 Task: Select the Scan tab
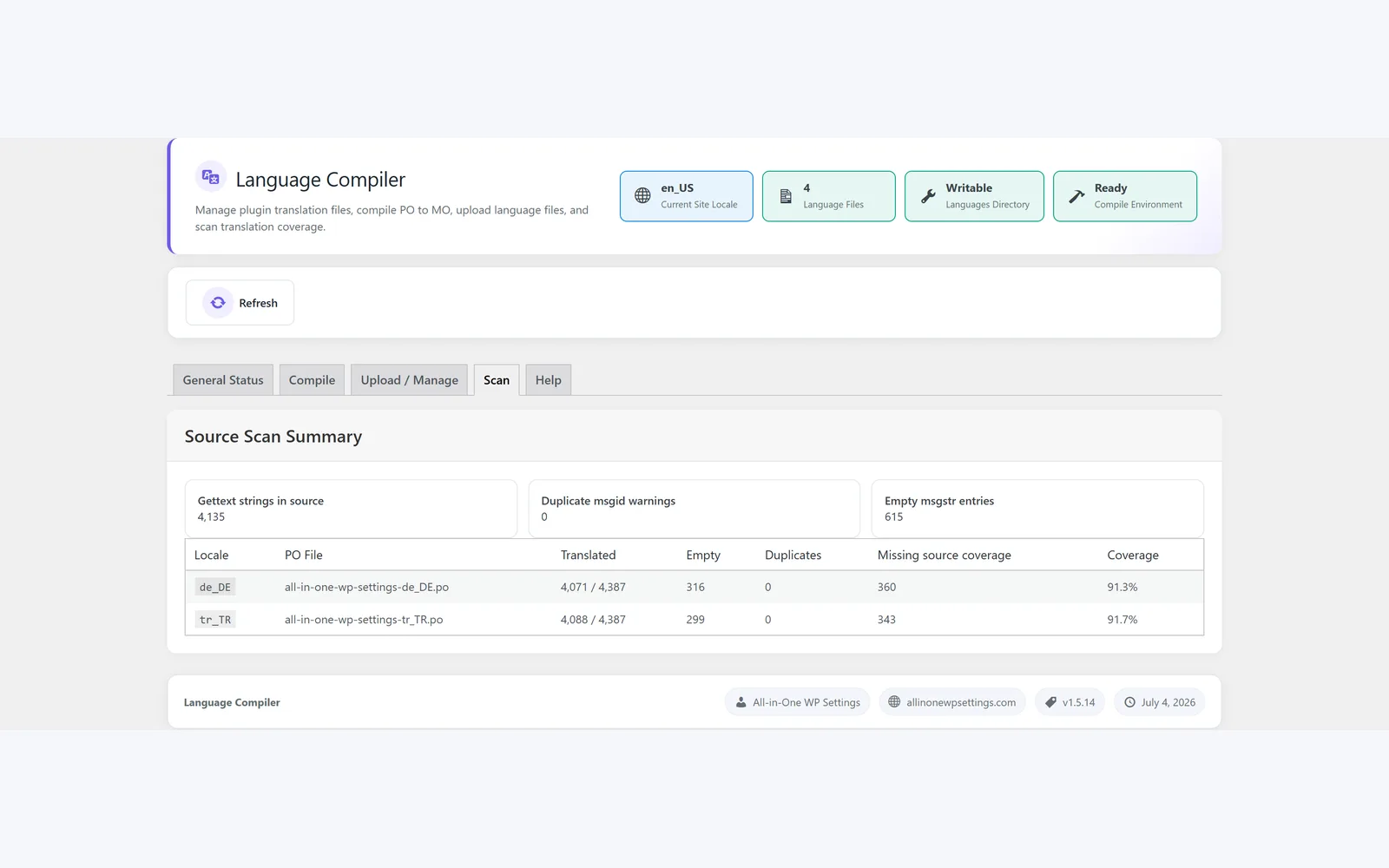tap(497, 380)
